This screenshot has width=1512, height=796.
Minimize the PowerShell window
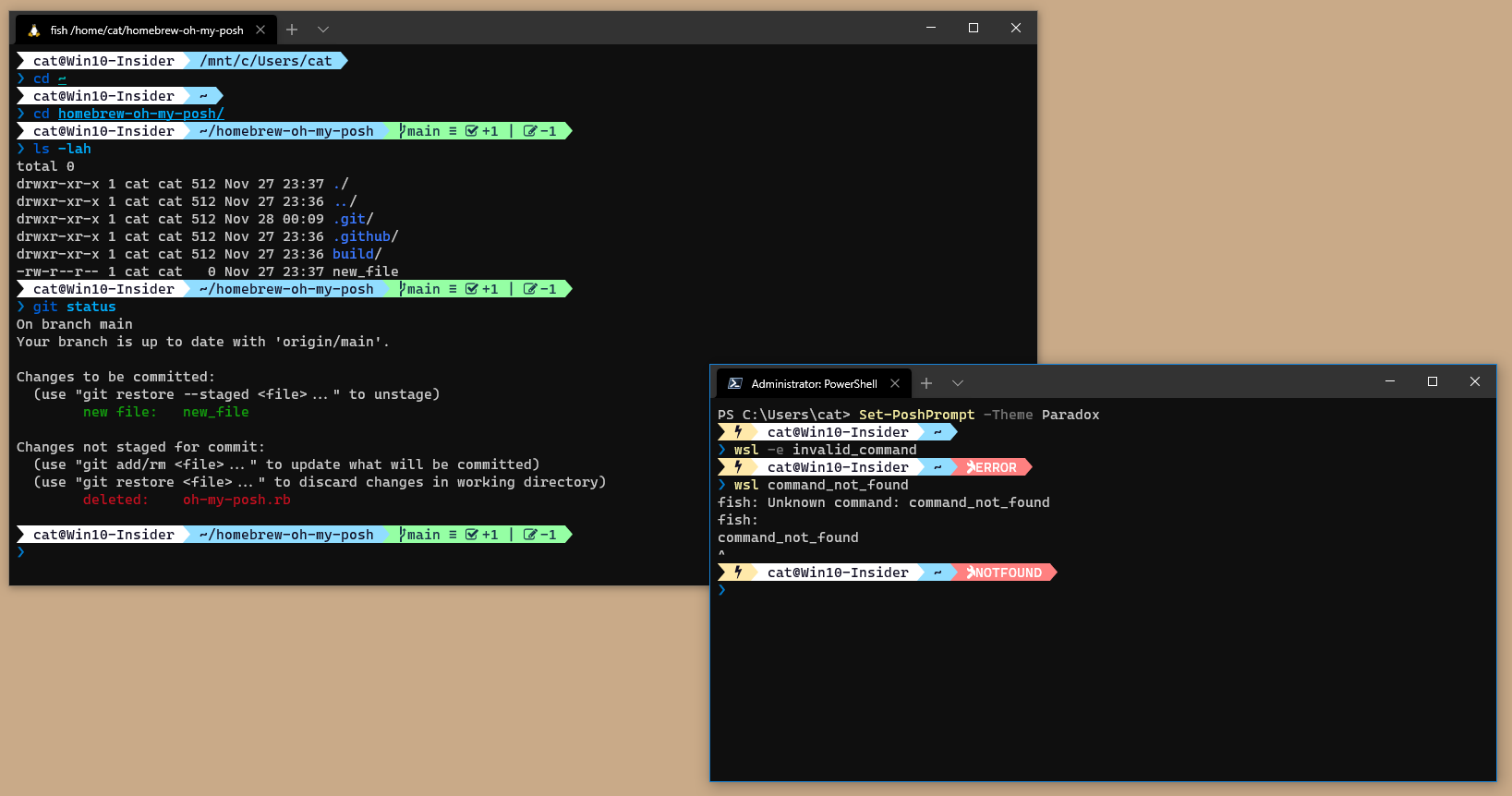[1390, 381]
